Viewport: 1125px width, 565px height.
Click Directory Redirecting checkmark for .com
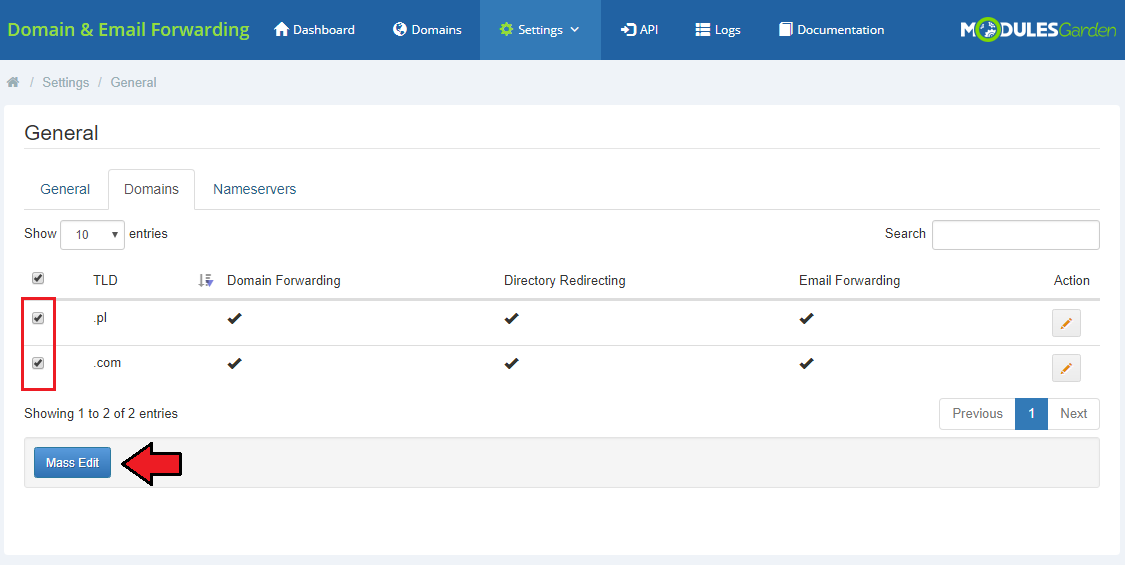(511, 364)
